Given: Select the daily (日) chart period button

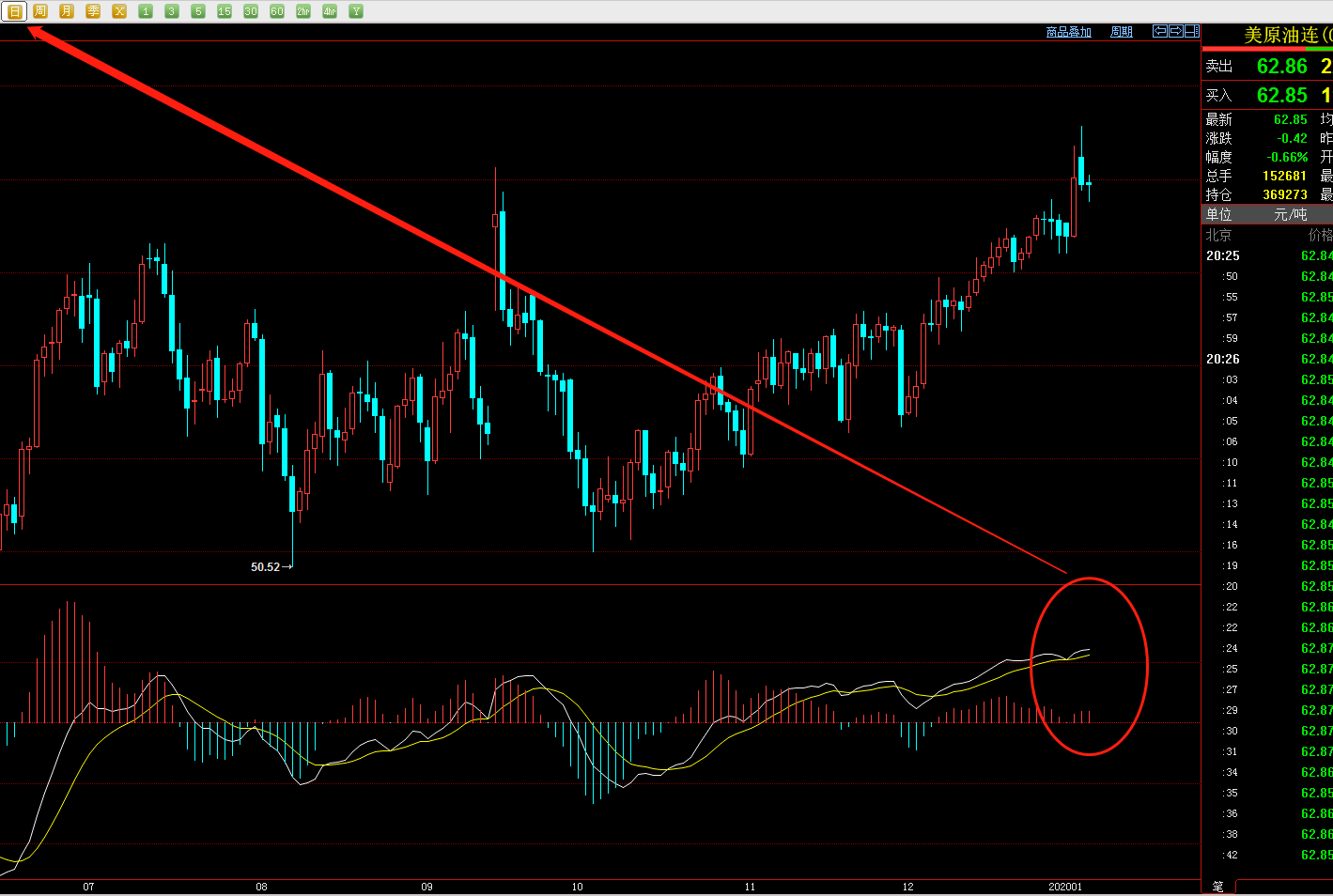Looking at the screenshot, I should (14, 11).
